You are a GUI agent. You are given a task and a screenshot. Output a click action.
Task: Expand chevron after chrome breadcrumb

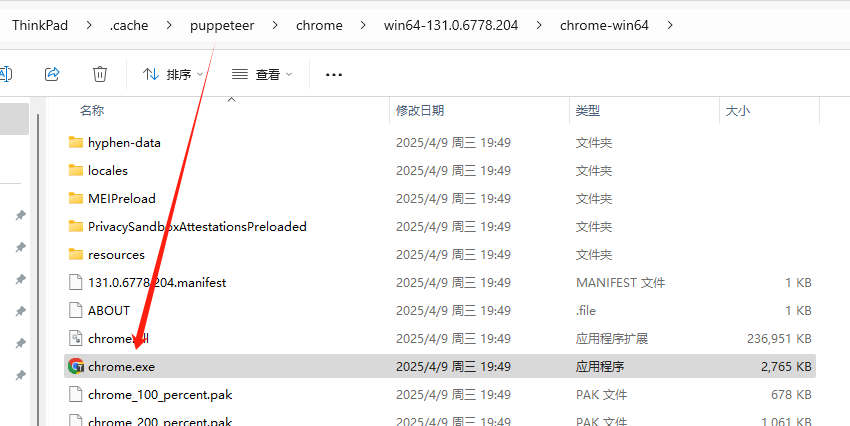pos(363,25)
